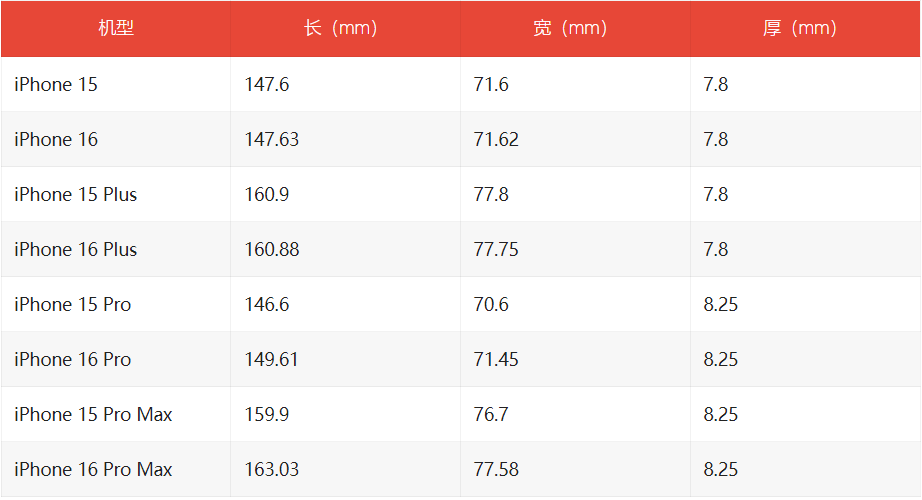The height and width of the screenshot is (500, 922).
Task: Select the iPhone 16 model cell
Action: coord(56,140)
